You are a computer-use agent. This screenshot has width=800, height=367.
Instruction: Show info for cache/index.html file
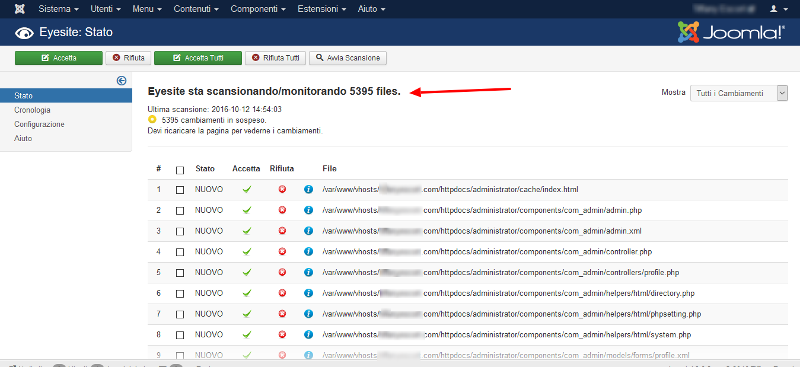[308, 189]
